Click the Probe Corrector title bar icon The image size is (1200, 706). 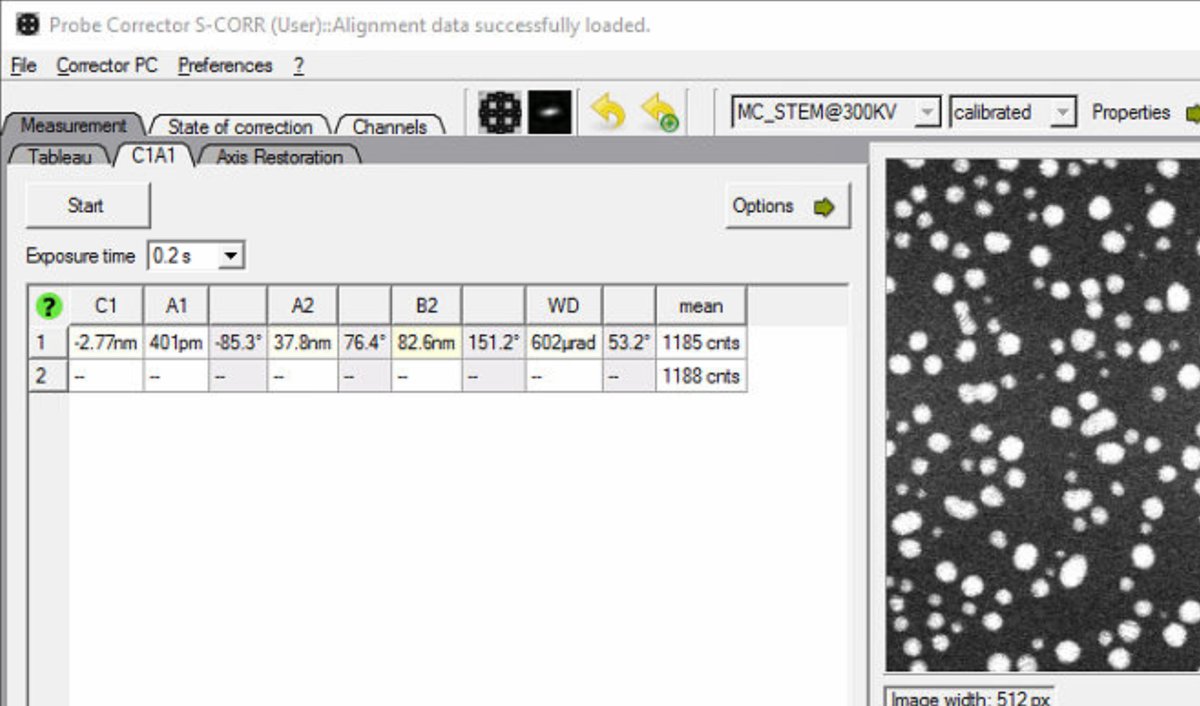(27, 24)
